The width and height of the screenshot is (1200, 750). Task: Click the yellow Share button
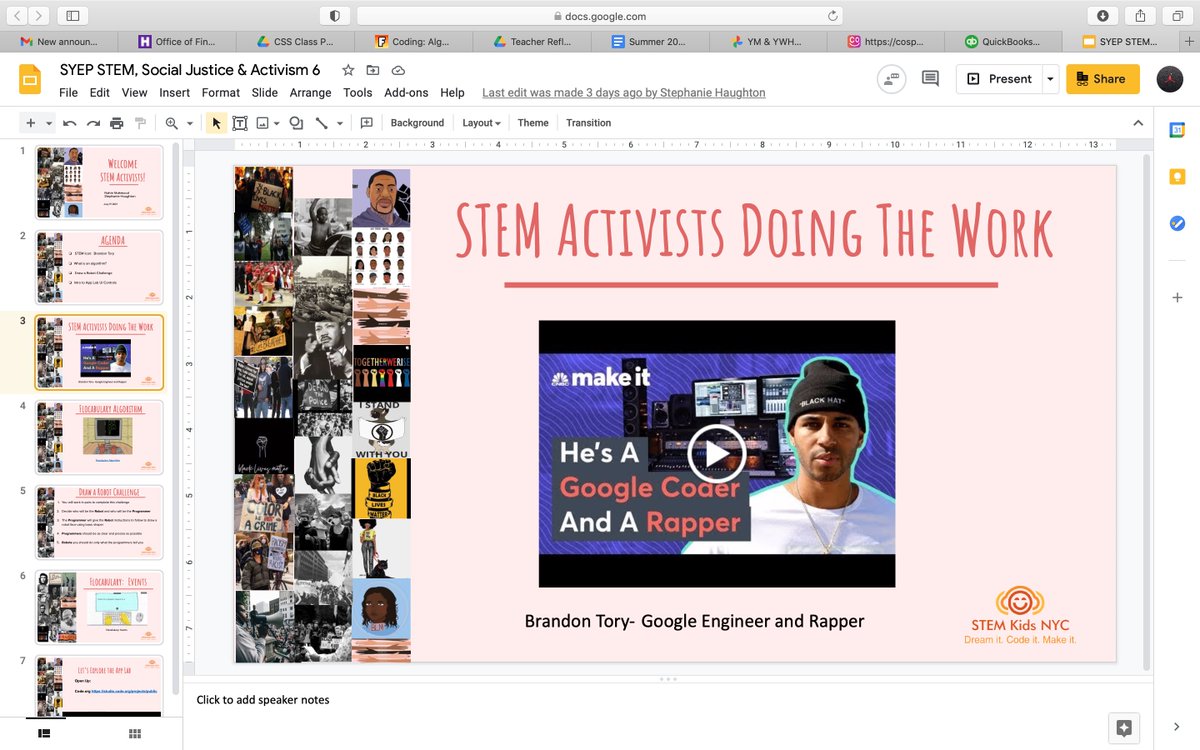1102,79
